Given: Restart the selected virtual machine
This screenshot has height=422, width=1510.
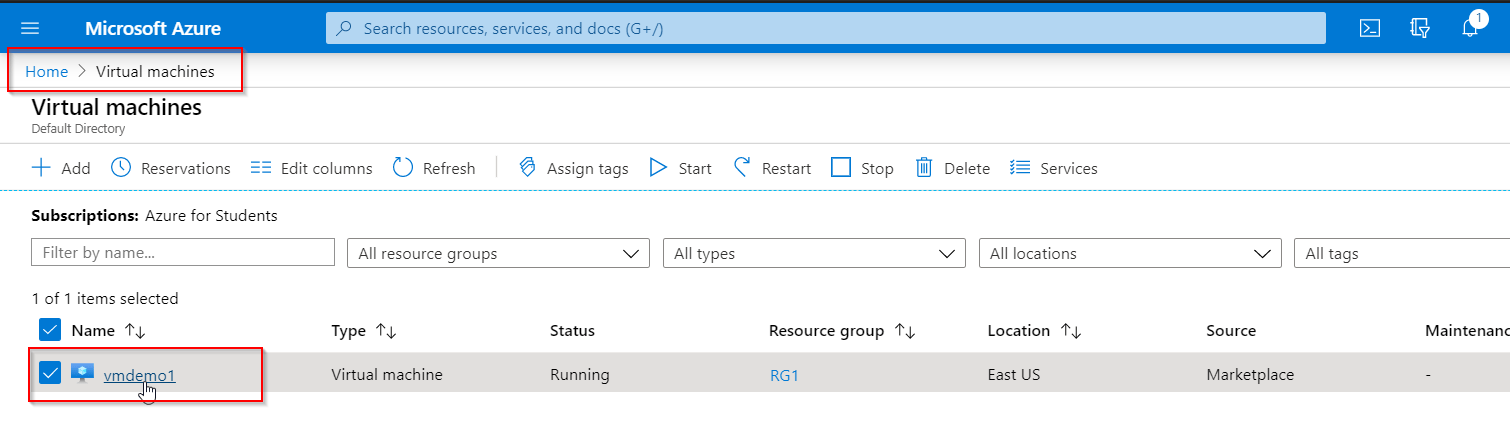Looking at the screenshot, I should click(x=772, y=168).
